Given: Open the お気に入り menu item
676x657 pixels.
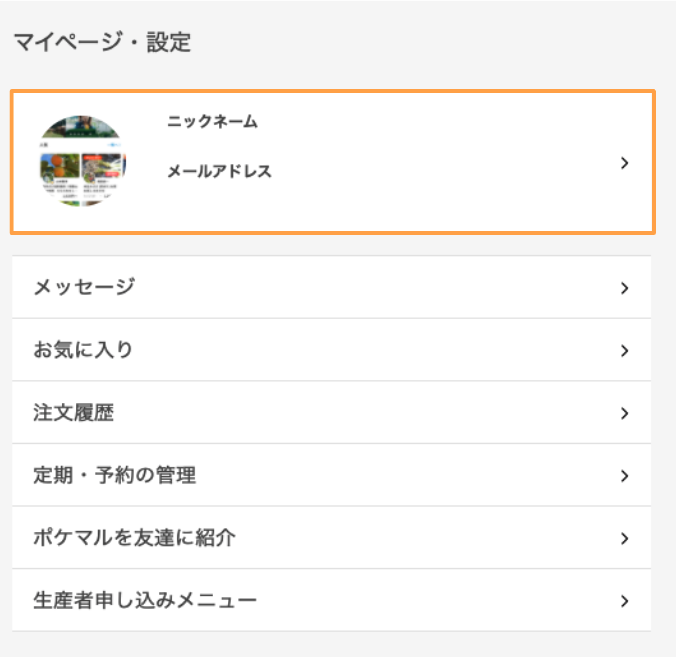Looking at the screenshot, I should coord(332,350).
